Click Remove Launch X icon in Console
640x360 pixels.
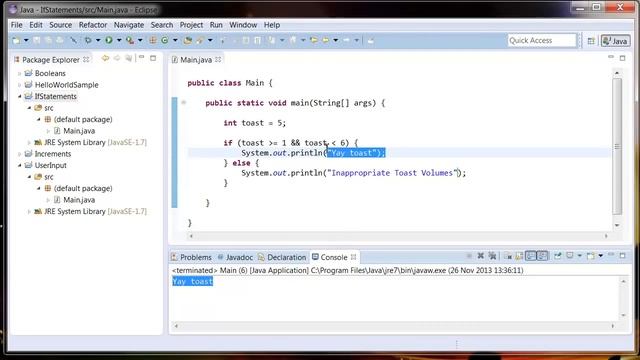click(x=481, y=256)
